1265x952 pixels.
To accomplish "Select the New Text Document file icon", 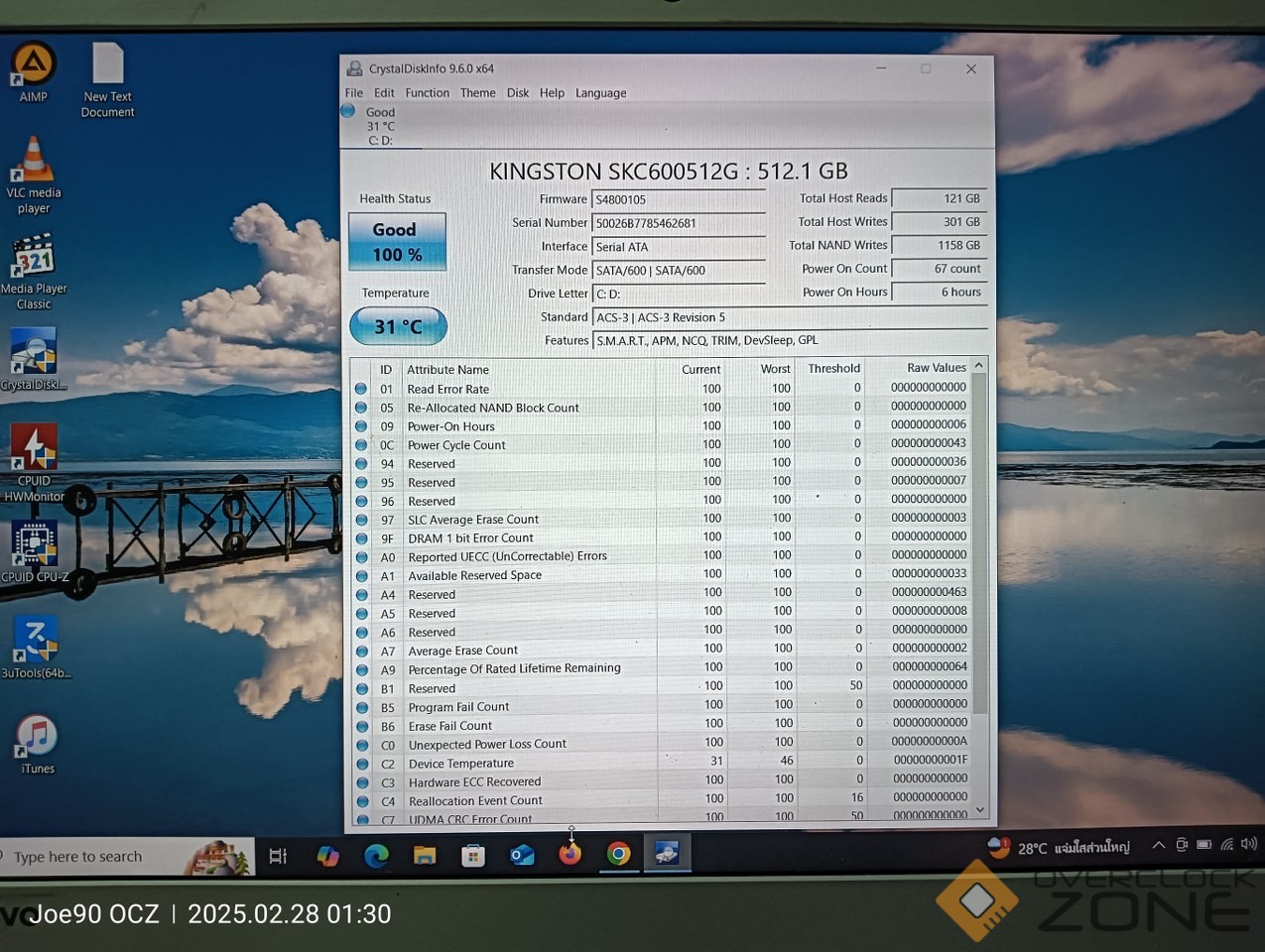I will point(107,79).
